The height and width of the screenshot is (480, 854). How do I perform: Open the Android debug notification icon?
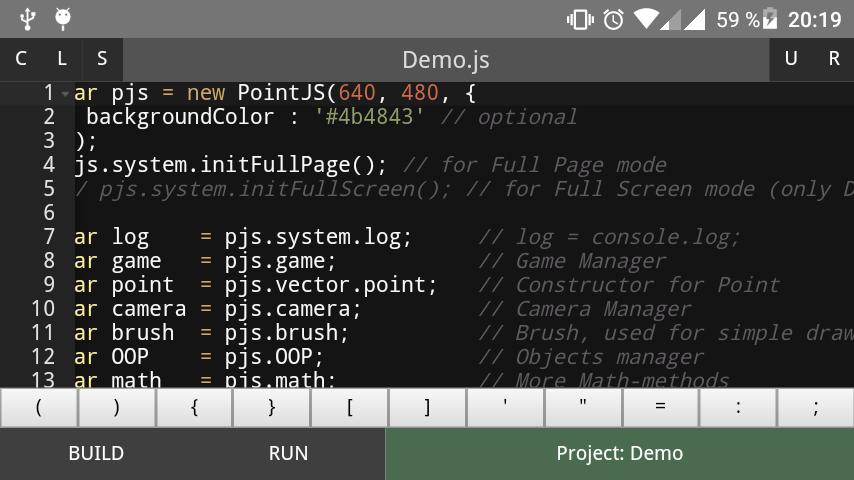[63, 19]
